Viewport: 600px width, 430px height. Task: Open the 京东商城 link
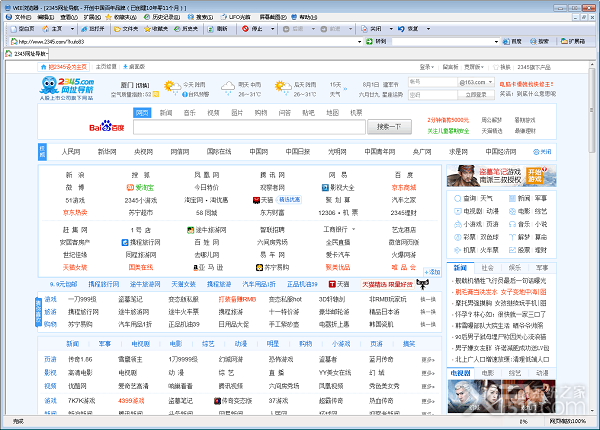(x=403, y=187)
